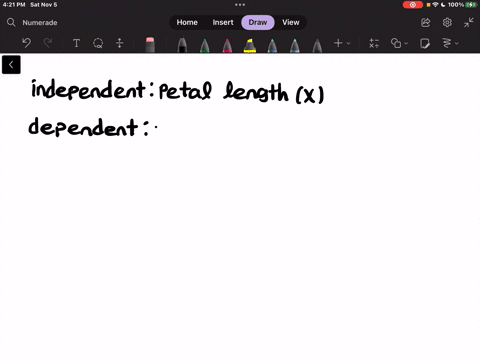Insert a sticky note
The height and width of the screenshot is (360, 480).
[x=425, y=43]
